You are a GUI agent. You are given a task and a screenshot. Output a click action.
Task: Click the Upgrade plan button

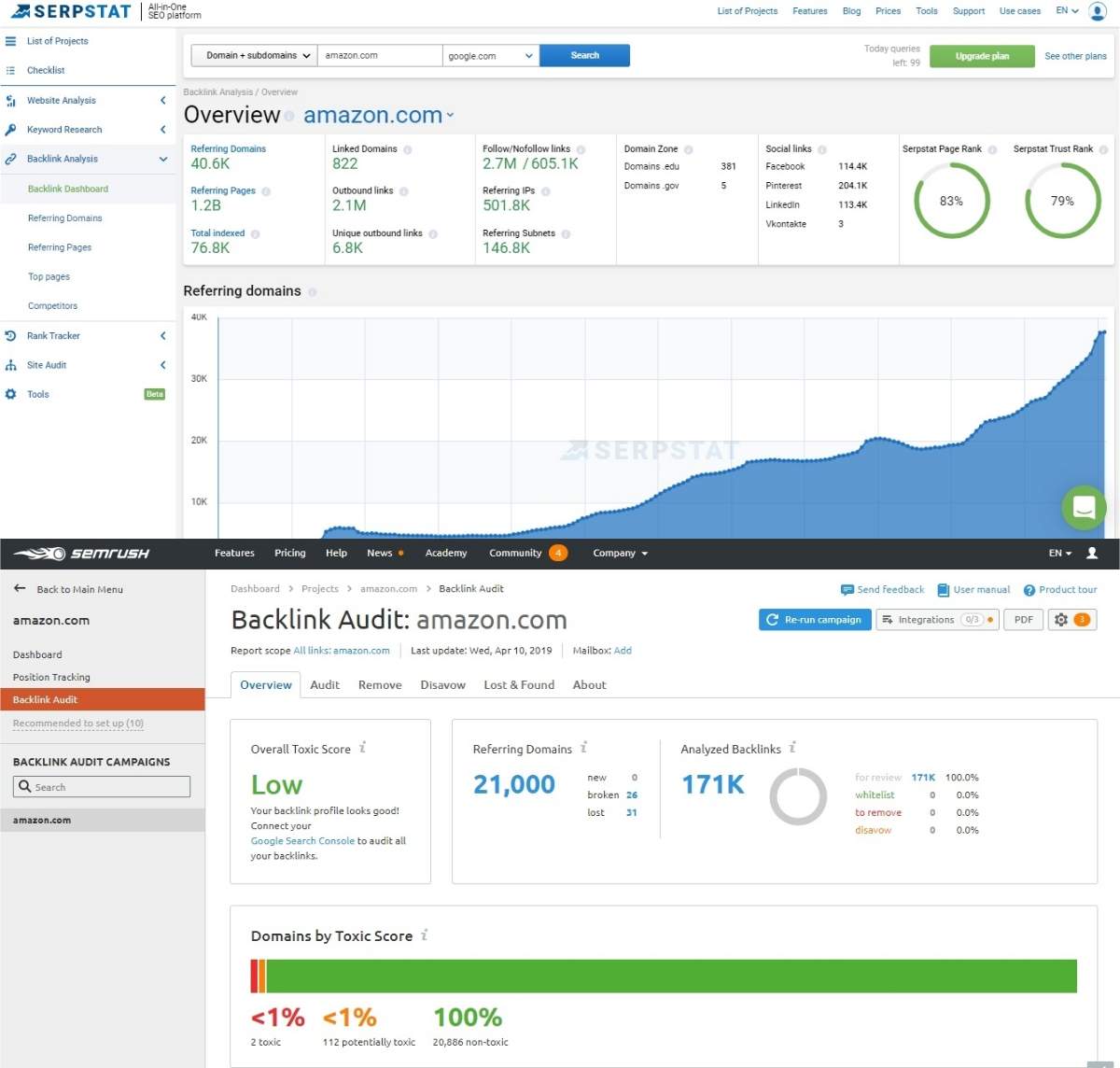981,56
